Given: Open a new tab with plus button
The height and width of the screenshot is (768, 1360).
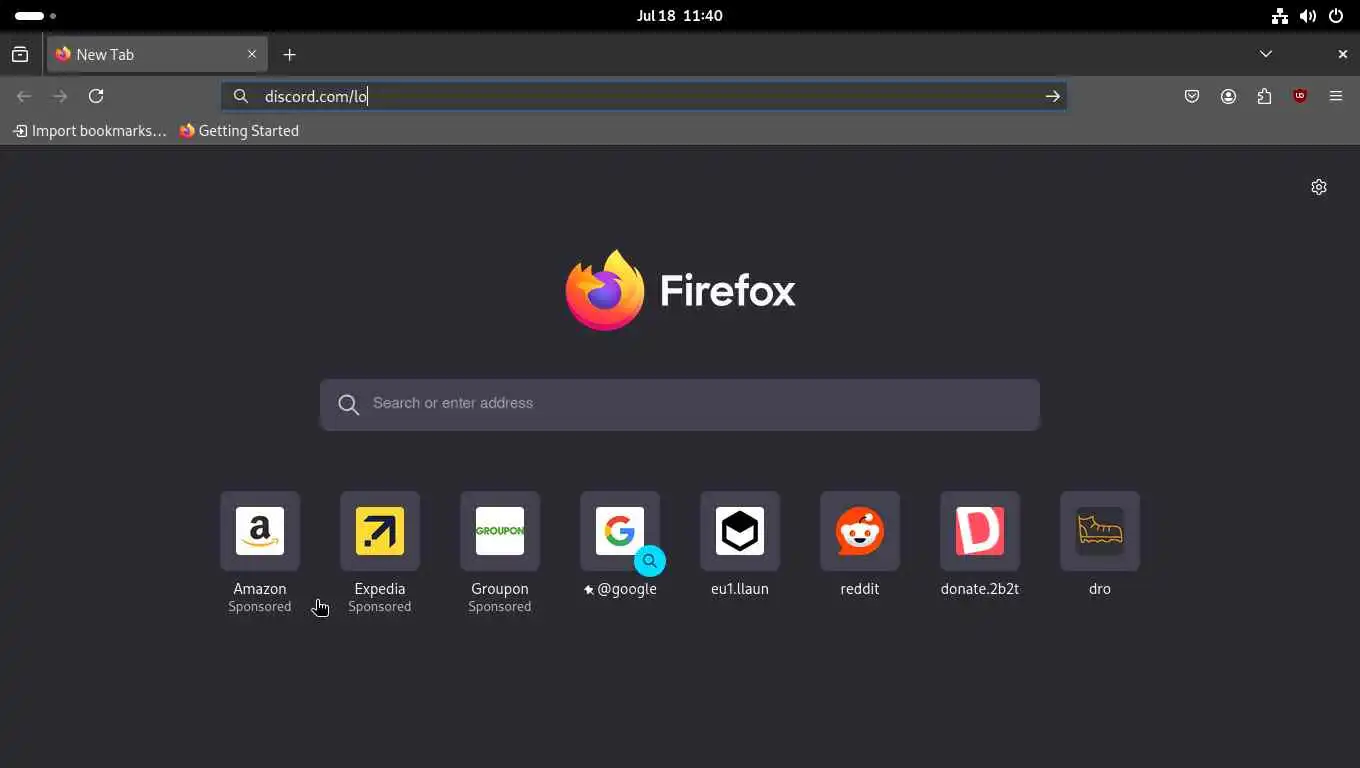Looking at the screenshot, I should [x=289, y=54].
